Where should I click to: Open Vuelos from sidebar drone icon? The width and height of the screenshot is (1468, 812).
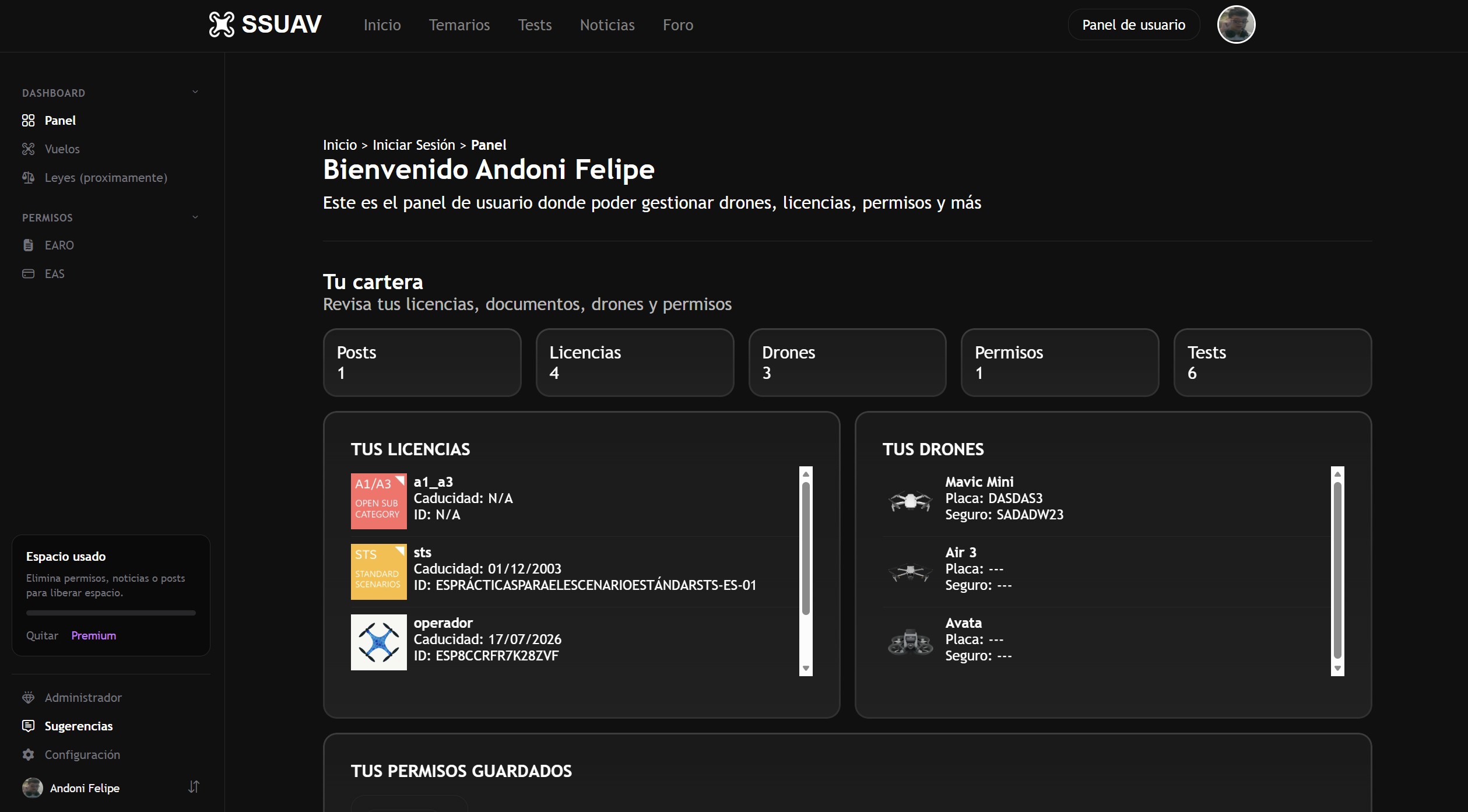point(28,149)
